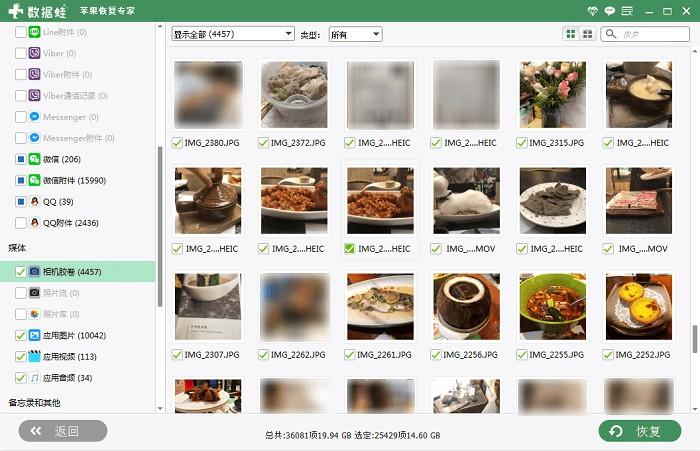Open IMG_2307.JPG thumbnail
Viewport: 700px width, 451px height.
pos(208,306)
